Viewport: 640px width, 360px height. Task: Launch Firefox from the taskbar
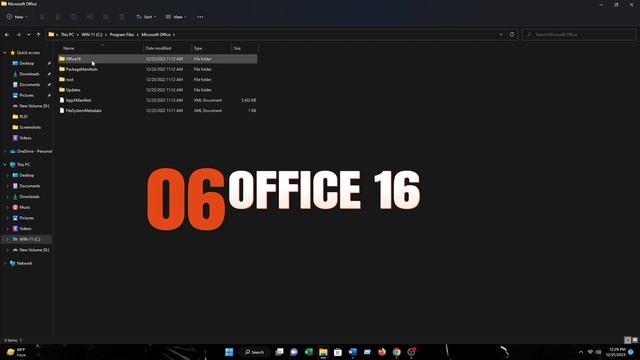click(382, 352)
